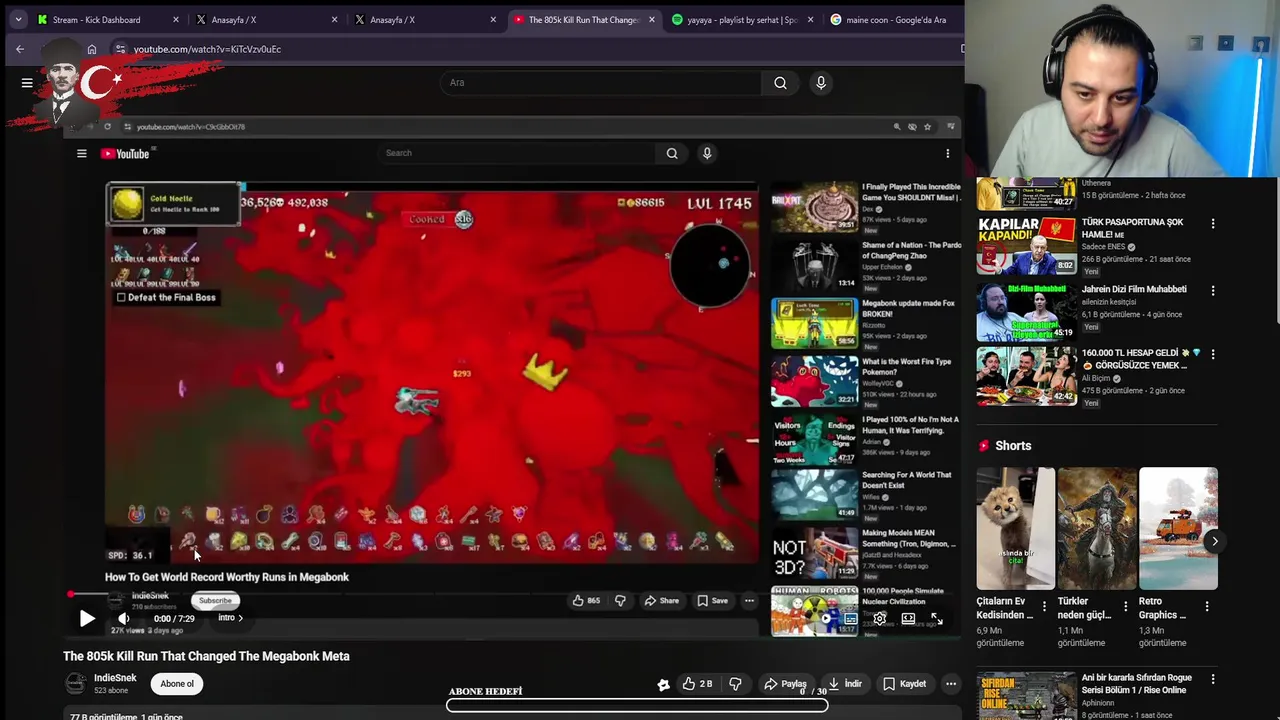This screenshot has height=720, width=1280.
Task: Tick Defeat the Final Boss checkbox
Action: (122, 297)
